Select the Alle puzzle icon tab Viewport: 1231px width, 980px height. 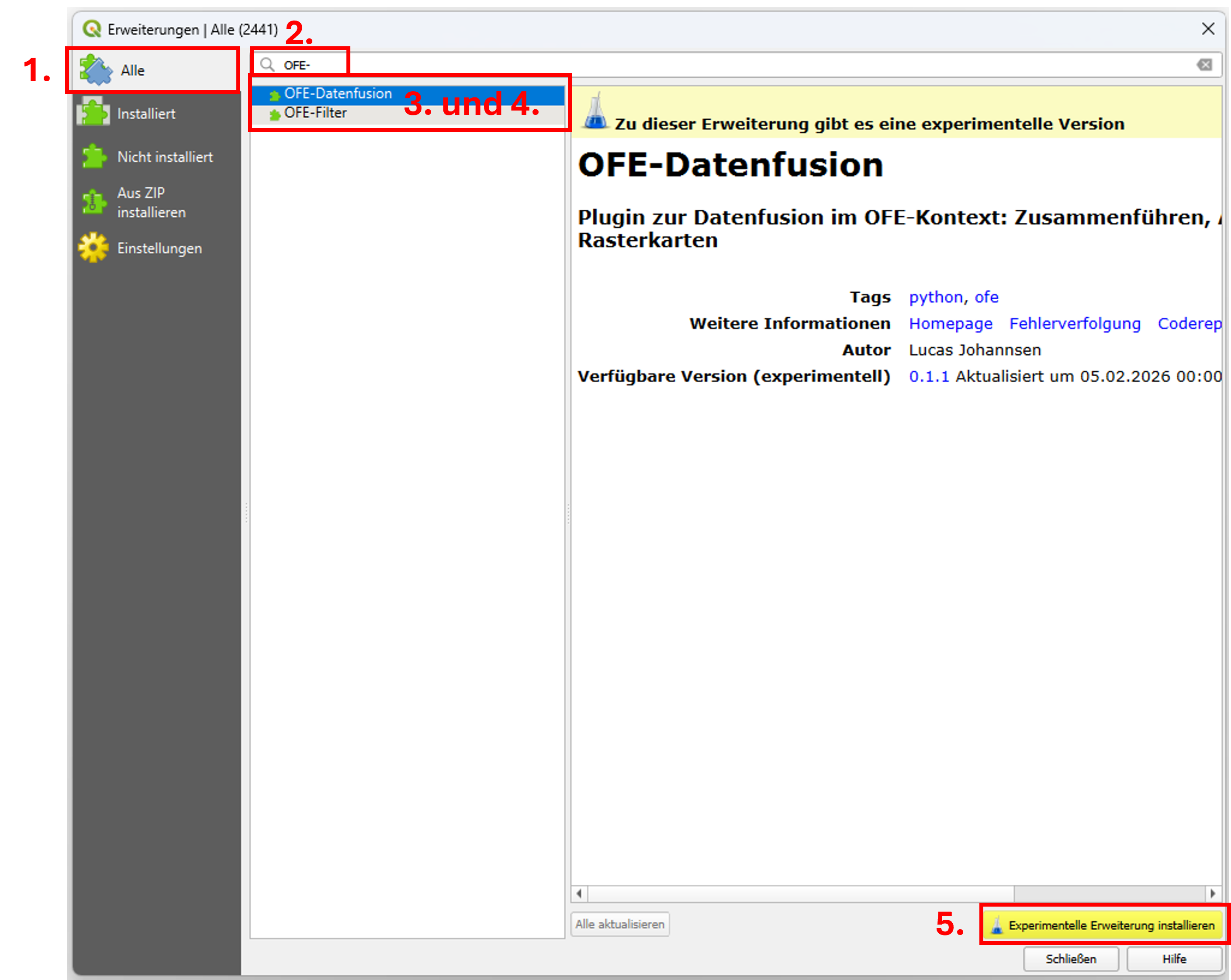coord(96,69)
